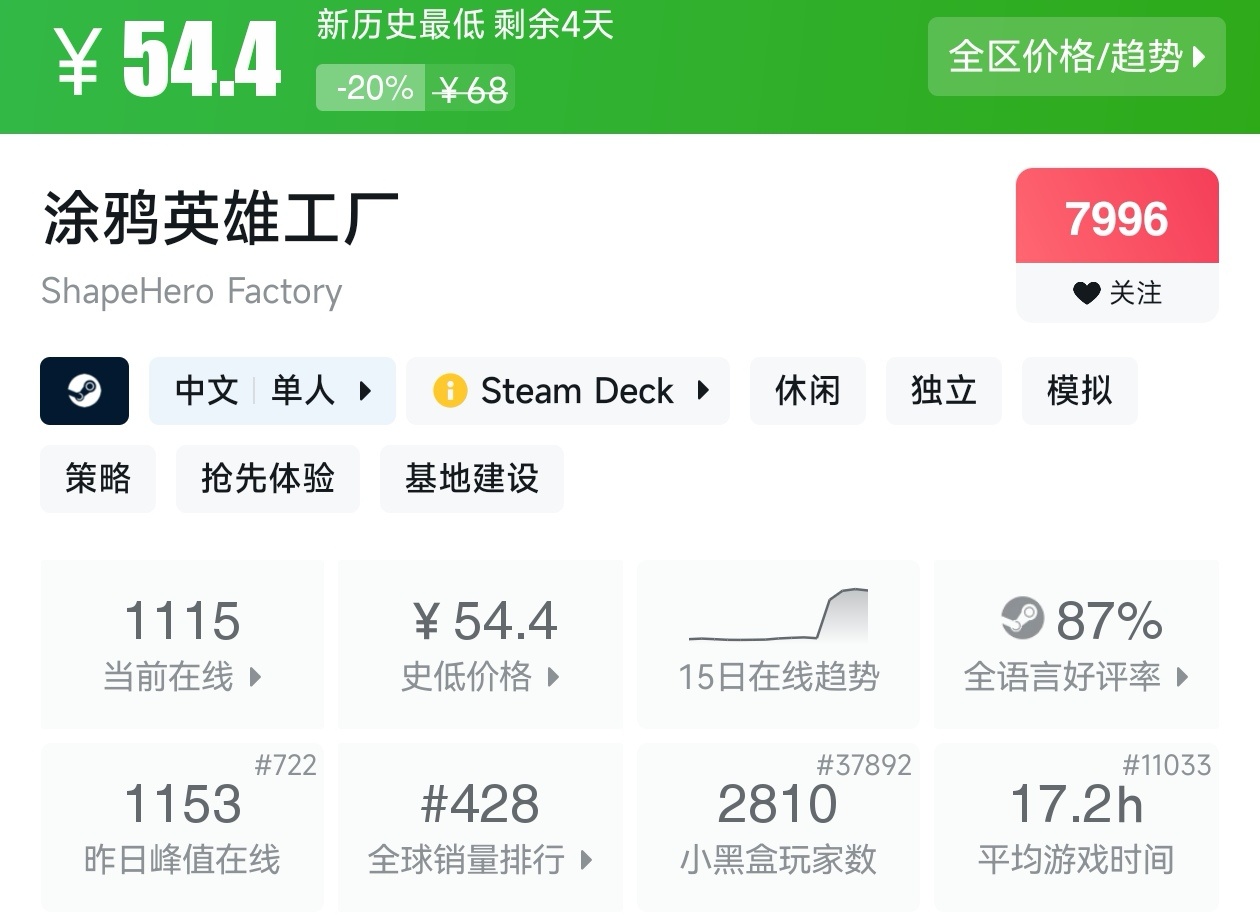This screenshot has height=924, width=1260.
Task: Click the Steam logo beside 87% rating
Action: (1022, 619)
